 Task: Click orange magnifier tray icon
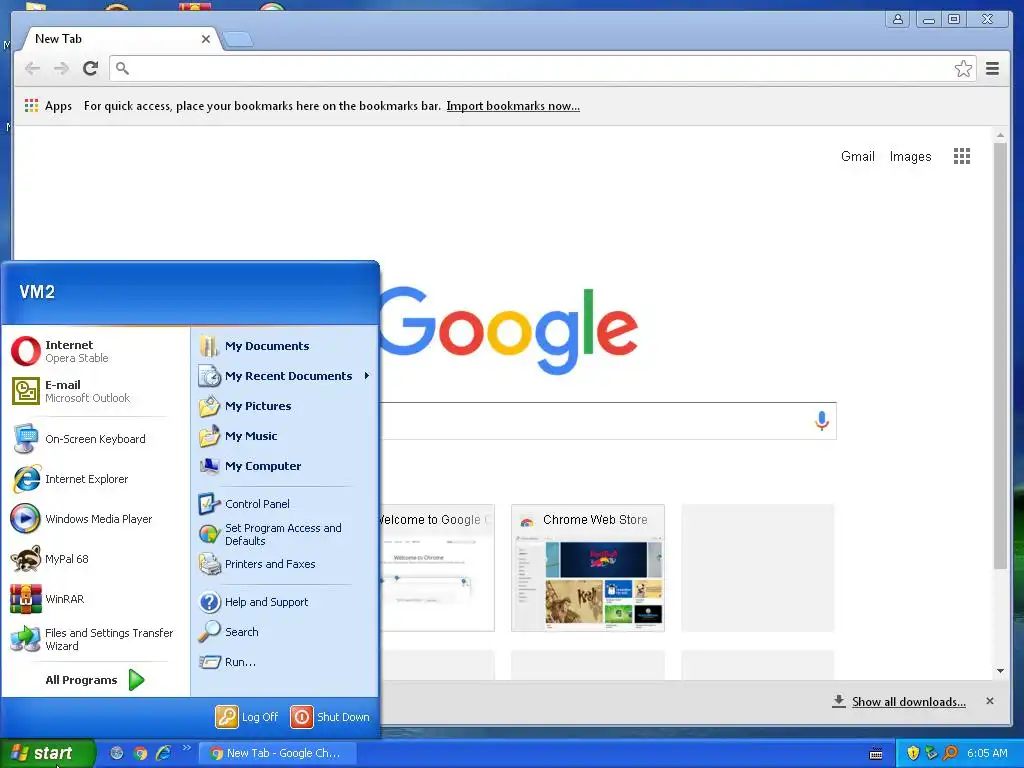pos(950,753)
